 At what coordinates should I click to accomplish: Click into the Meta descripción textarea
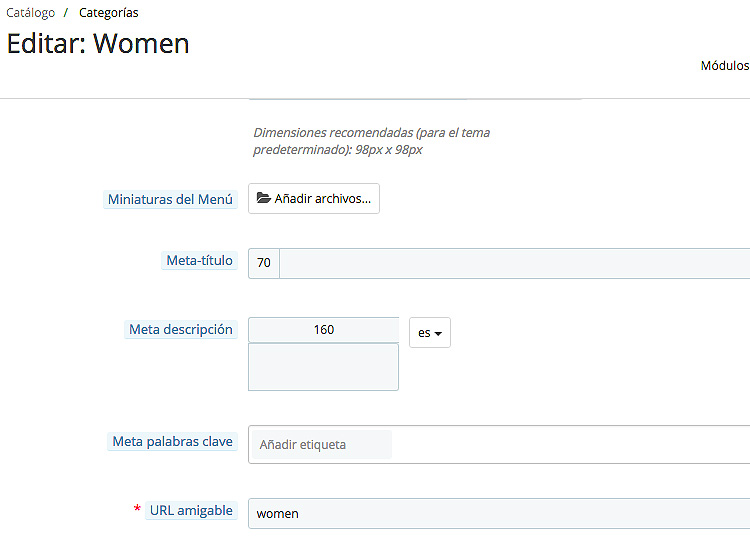tap(323, 367)
